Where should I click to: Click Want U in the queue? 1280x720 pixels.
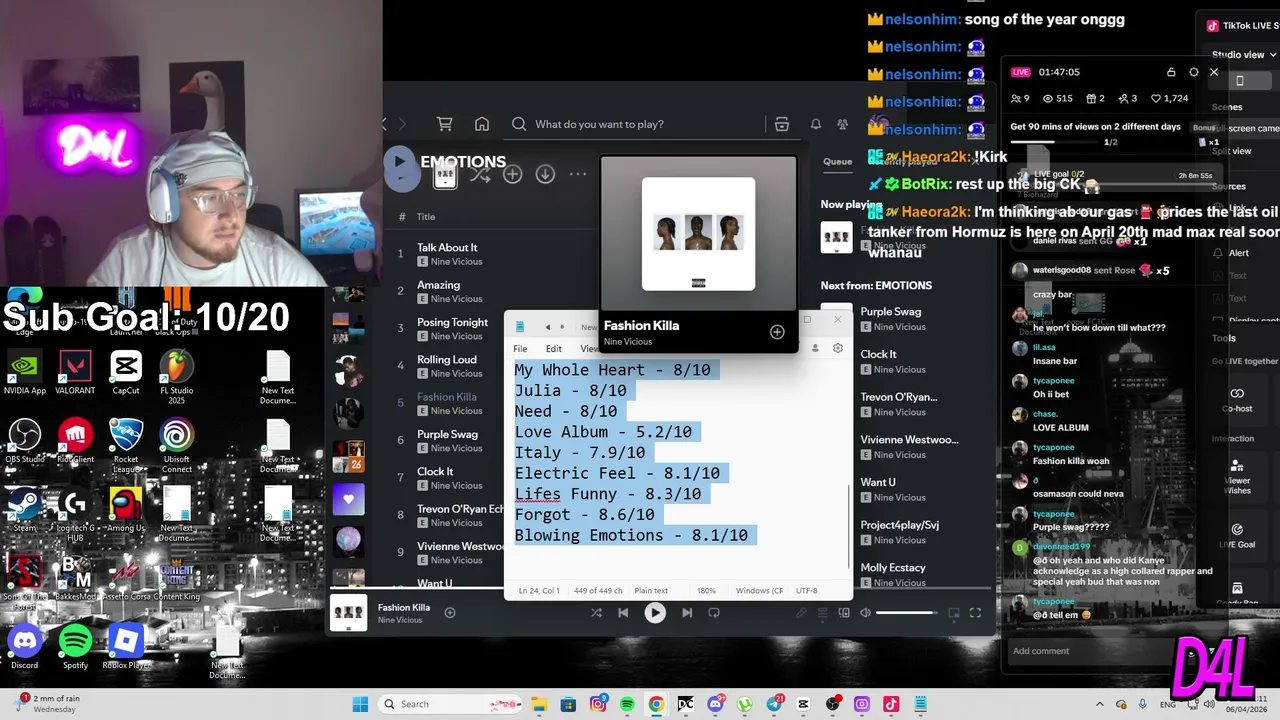878,482
